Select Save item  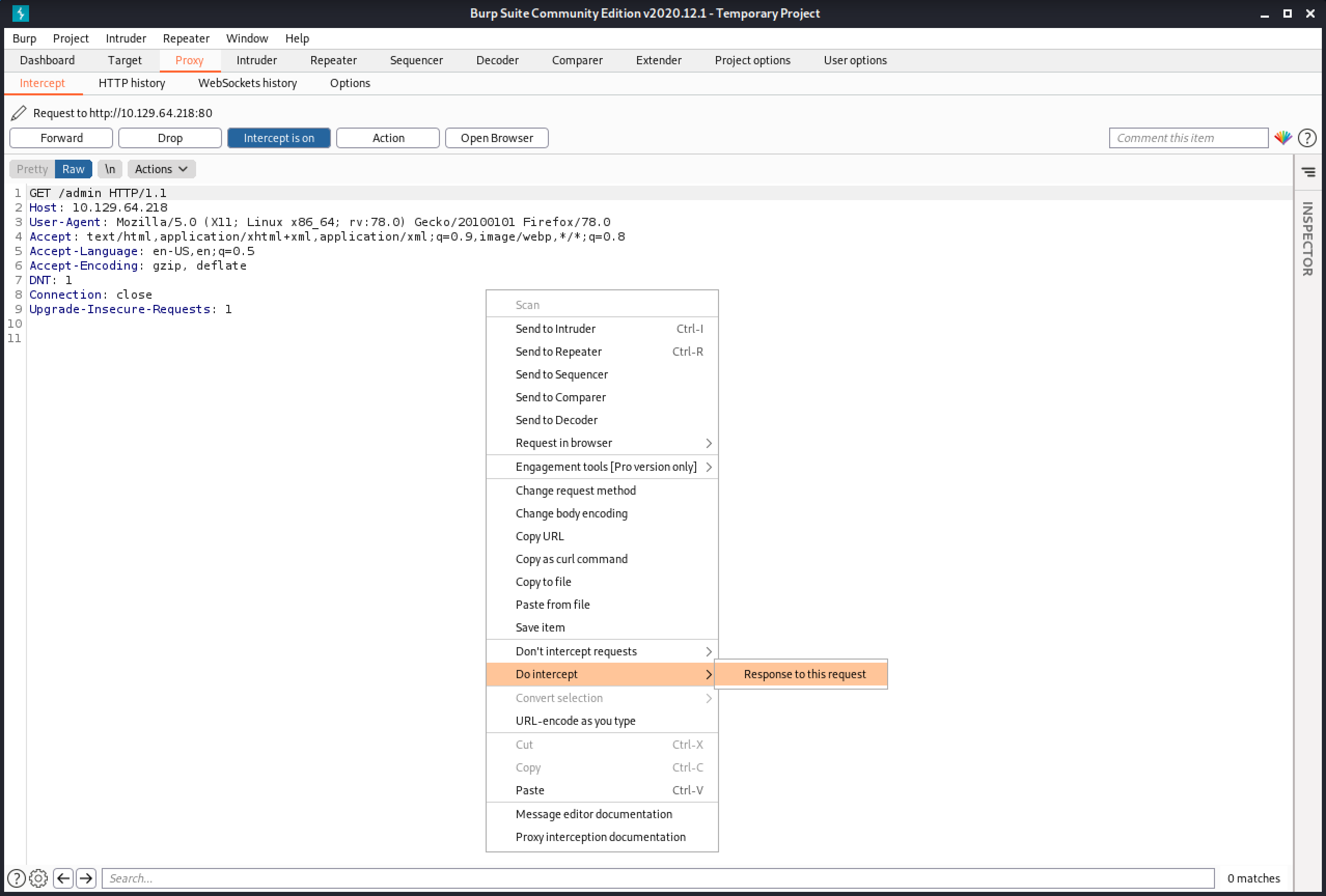tap(601, 627)
